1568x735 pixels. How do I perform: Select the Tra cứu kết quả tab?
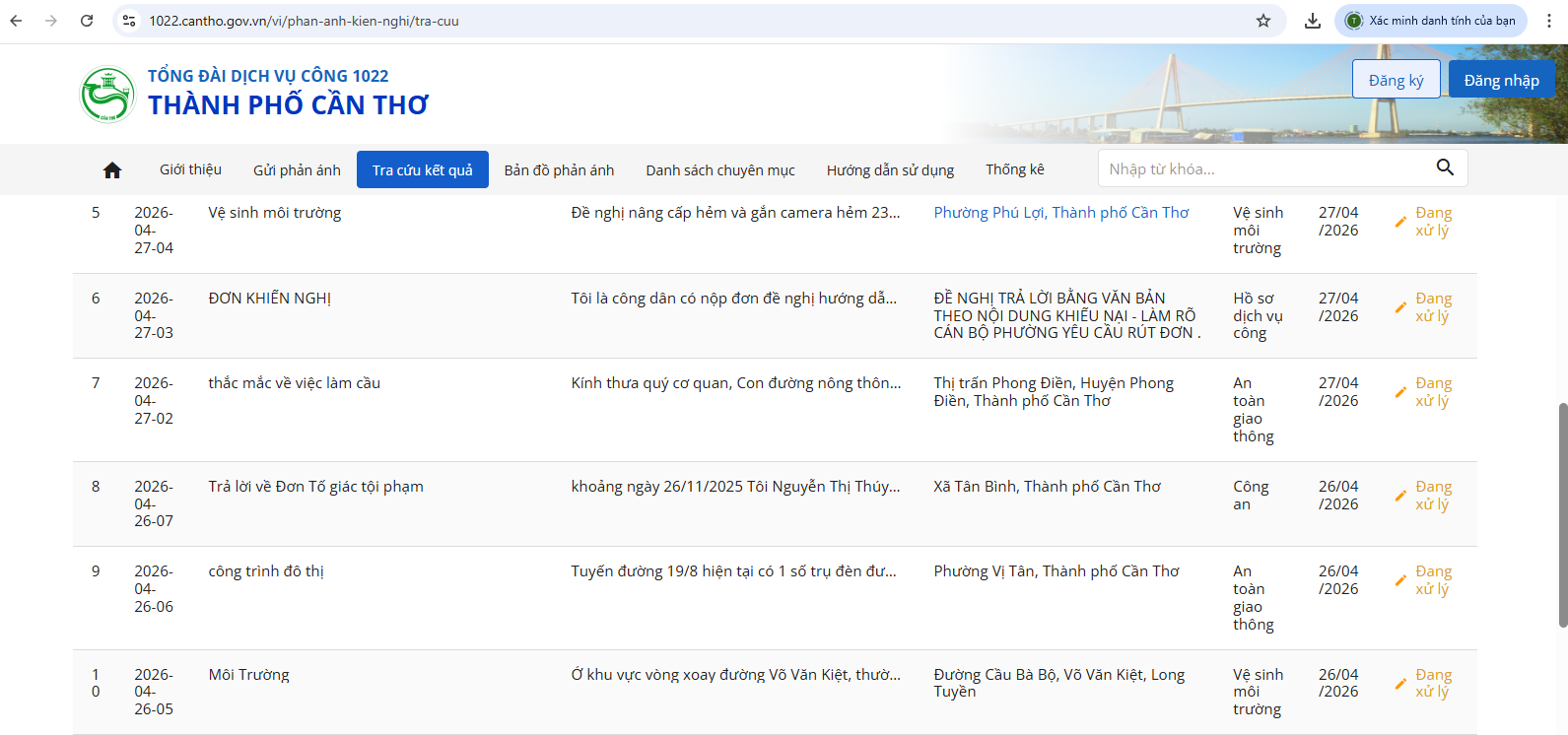(423, 169)
